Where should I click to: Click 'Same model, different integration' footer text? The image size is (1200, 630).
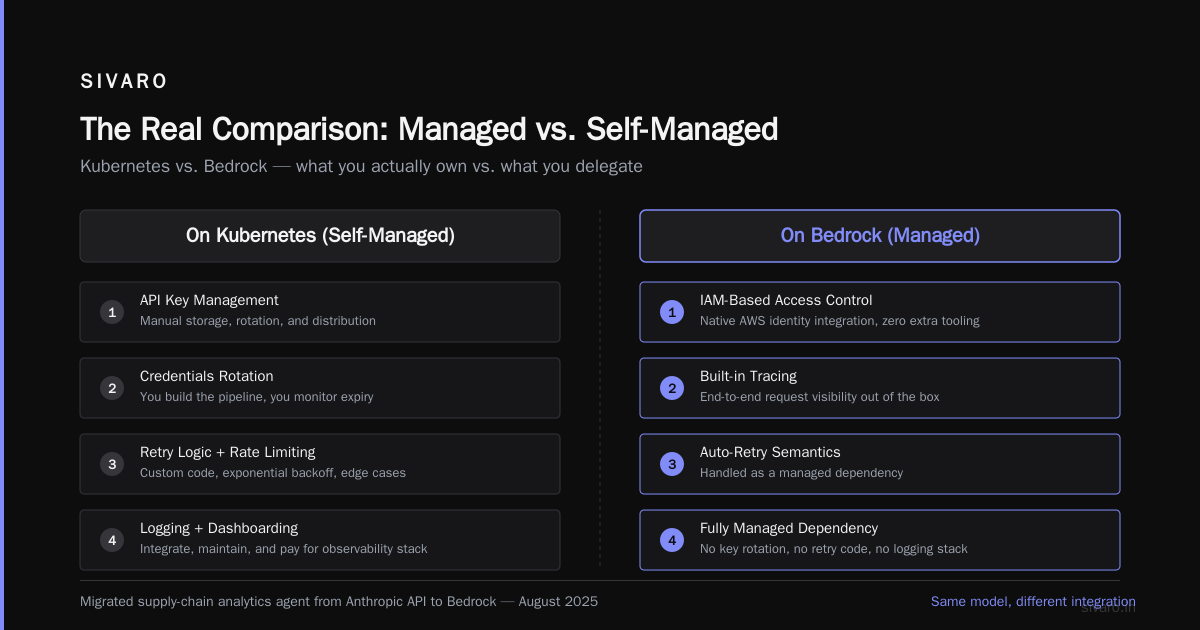[x=1033, y=602]
